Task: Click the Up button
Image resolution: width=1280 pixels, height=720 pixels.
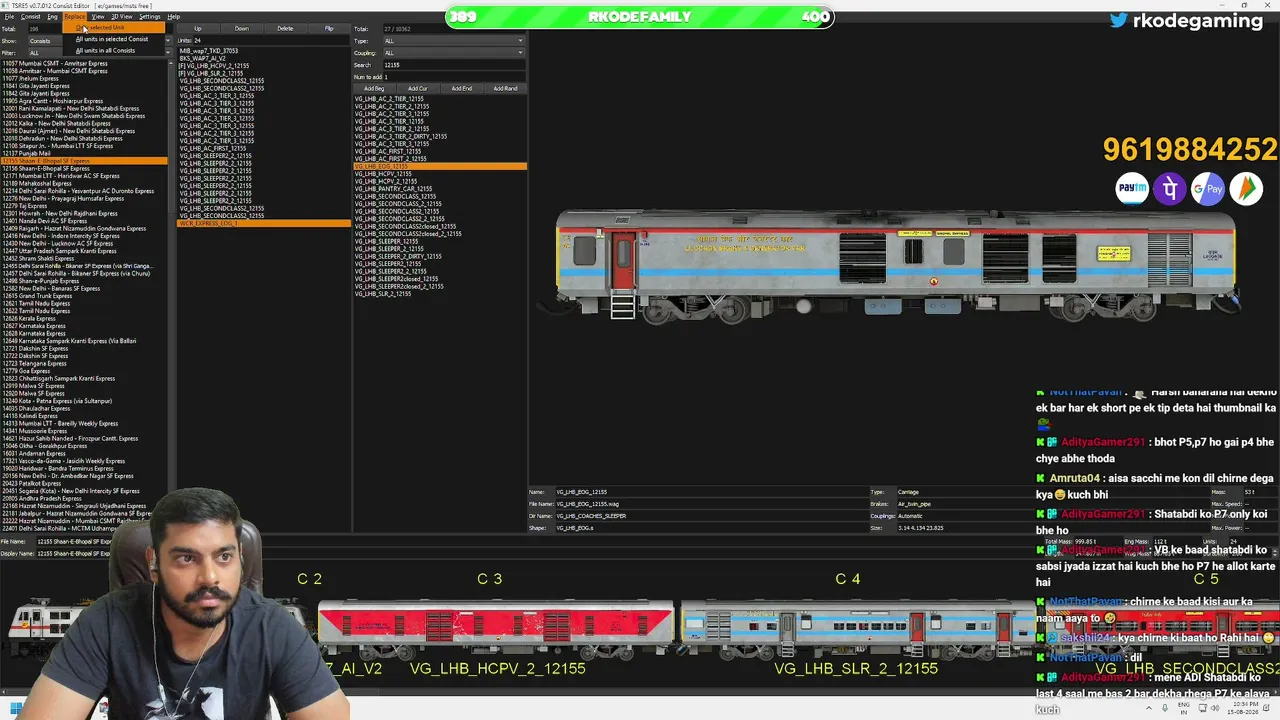Action: [x=197, y=29]
